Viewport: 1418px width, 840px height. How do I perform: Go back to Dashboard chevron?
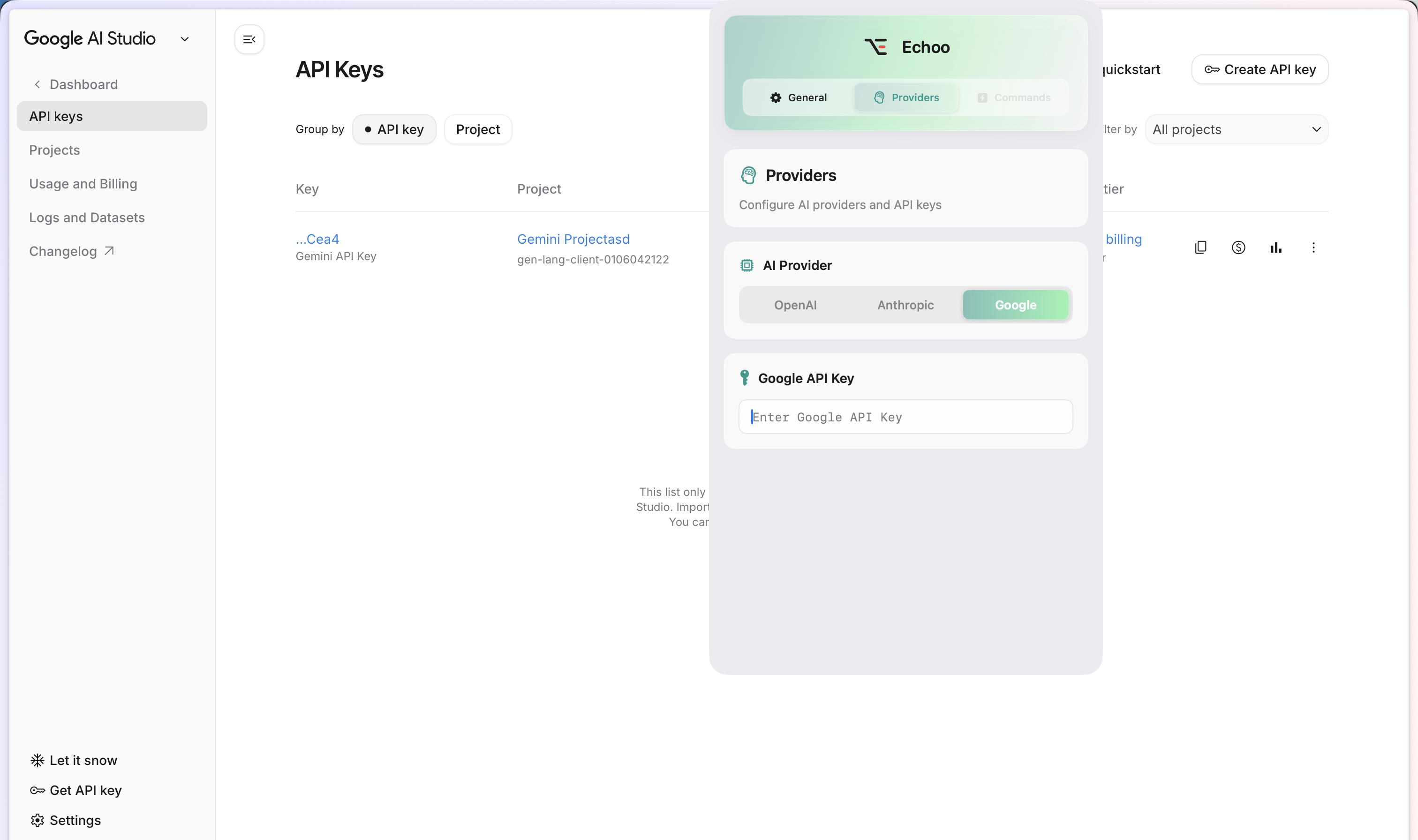coord(38,84)
